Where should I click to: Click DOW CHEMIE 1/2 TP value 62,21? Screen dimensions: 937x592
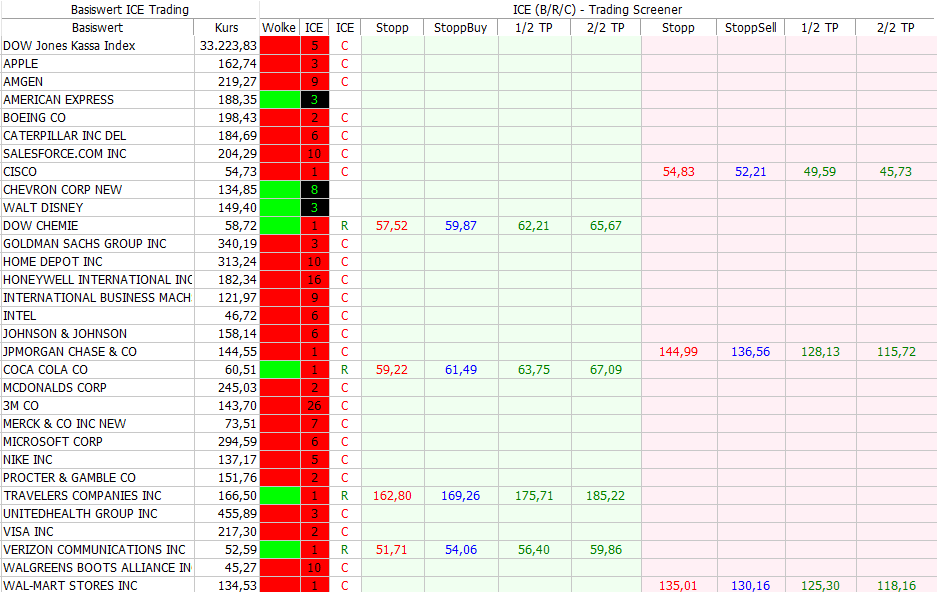coord(534,225)
